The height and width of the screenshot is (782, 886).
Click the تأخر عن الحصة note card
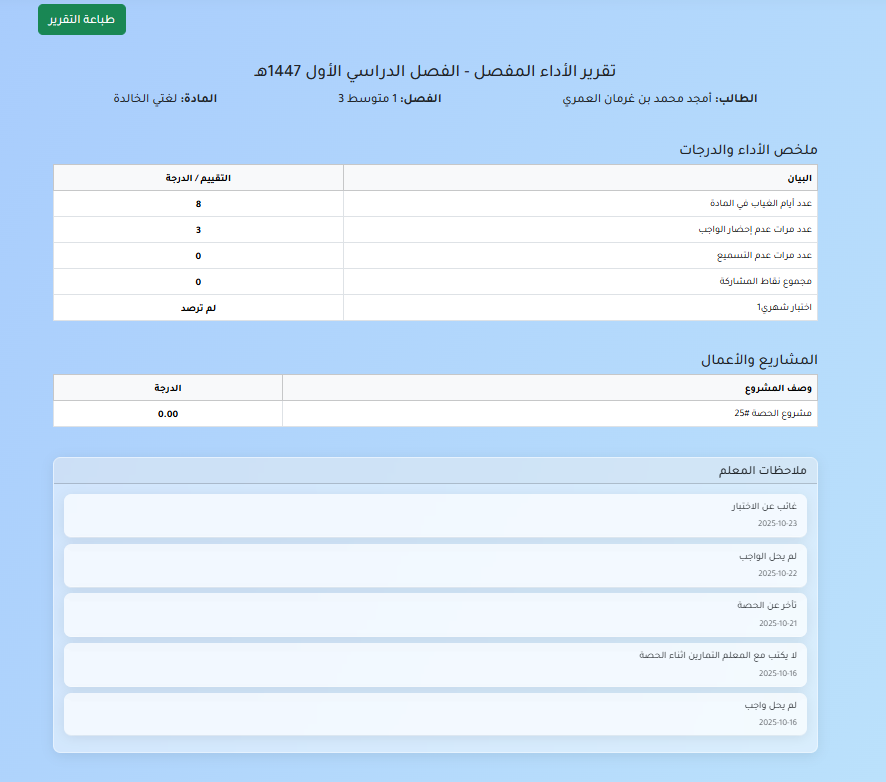pyautogui.click(x=435, y=614)
